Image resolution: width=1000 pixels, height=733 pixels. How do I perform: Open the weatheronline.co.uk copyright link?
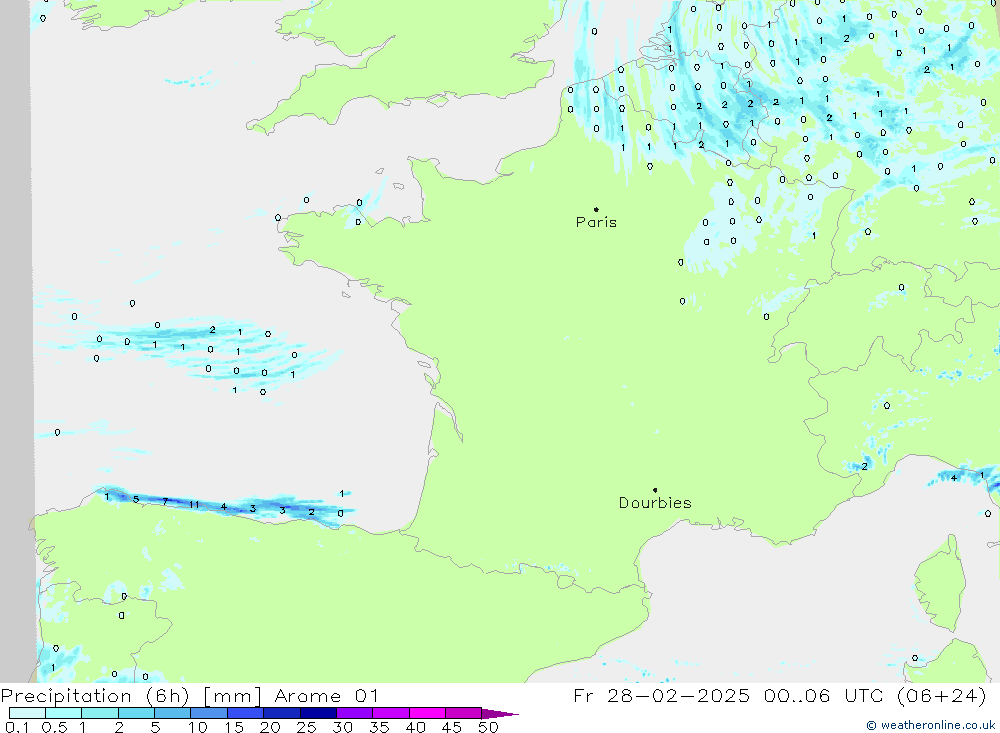pos(930,725)
